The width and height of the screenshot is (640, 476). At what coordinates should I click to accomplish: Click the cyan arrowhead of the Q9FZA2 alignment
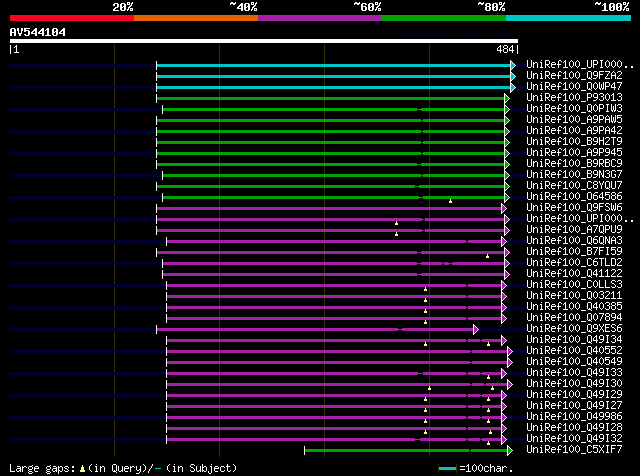point(513,76)
